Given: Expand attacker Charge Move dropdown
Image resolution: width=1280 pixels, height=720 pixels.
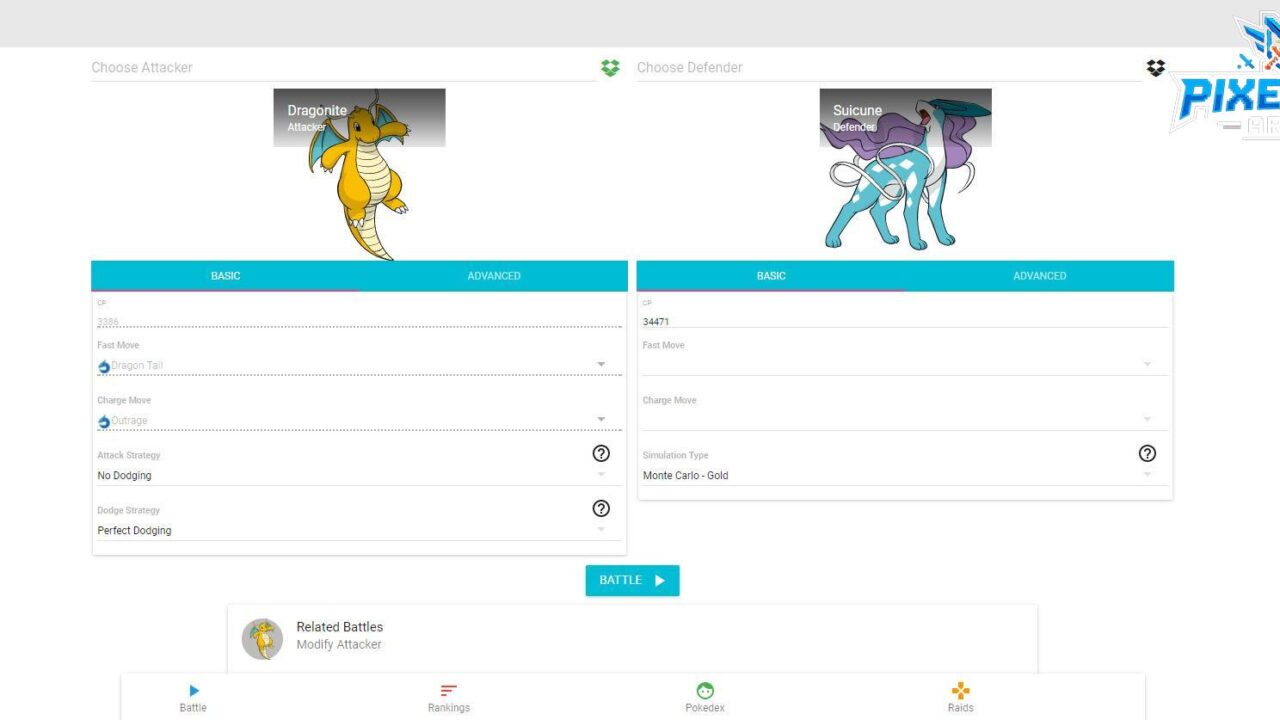Looking at the screenshot, I should coord(359,420).
